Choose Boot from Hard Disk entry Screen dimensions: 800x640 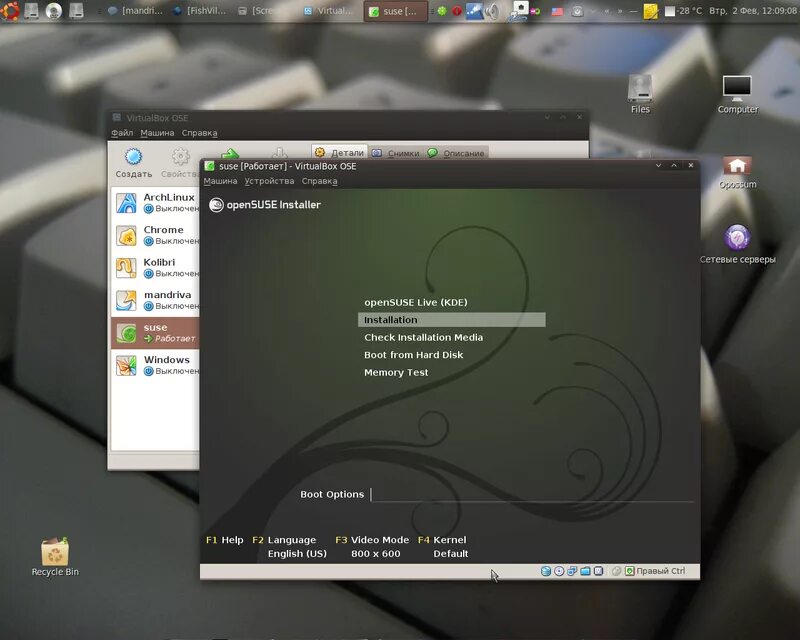tap(414, 355)
